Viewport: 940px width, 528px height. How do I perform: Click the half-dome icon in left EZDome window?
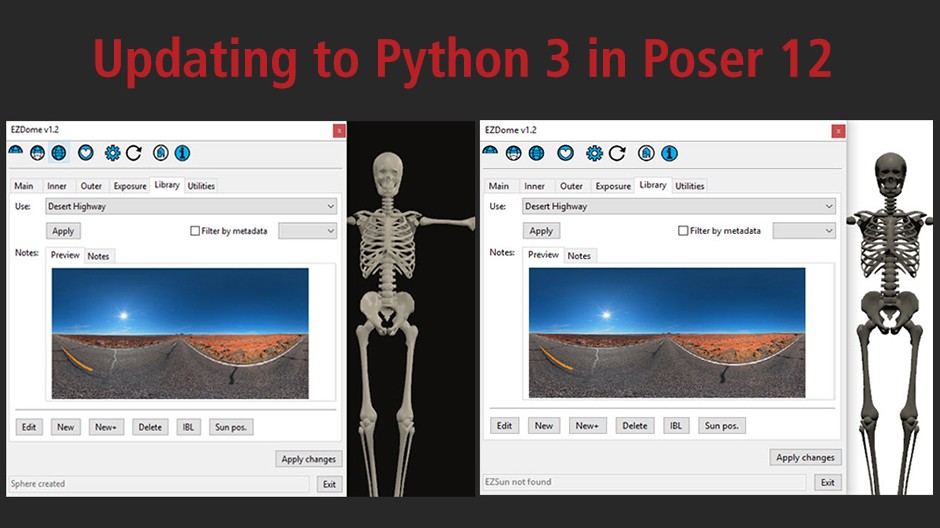pos(16,151)
